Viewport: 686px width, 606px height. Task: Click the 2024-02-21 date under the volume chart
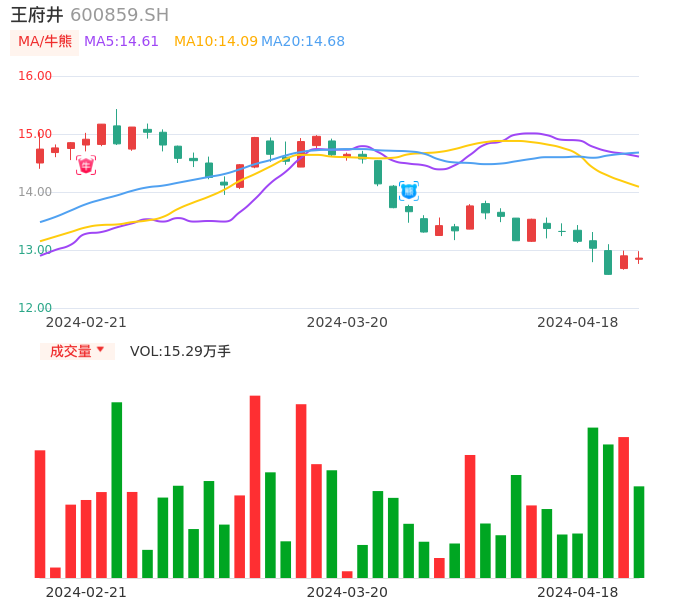86,592
